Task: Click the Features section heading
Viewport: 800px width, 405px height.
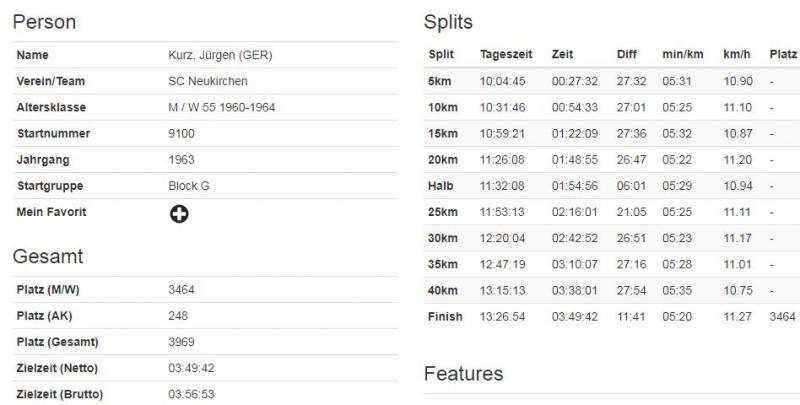Action: pyautogui.click(x=463, y=374)
